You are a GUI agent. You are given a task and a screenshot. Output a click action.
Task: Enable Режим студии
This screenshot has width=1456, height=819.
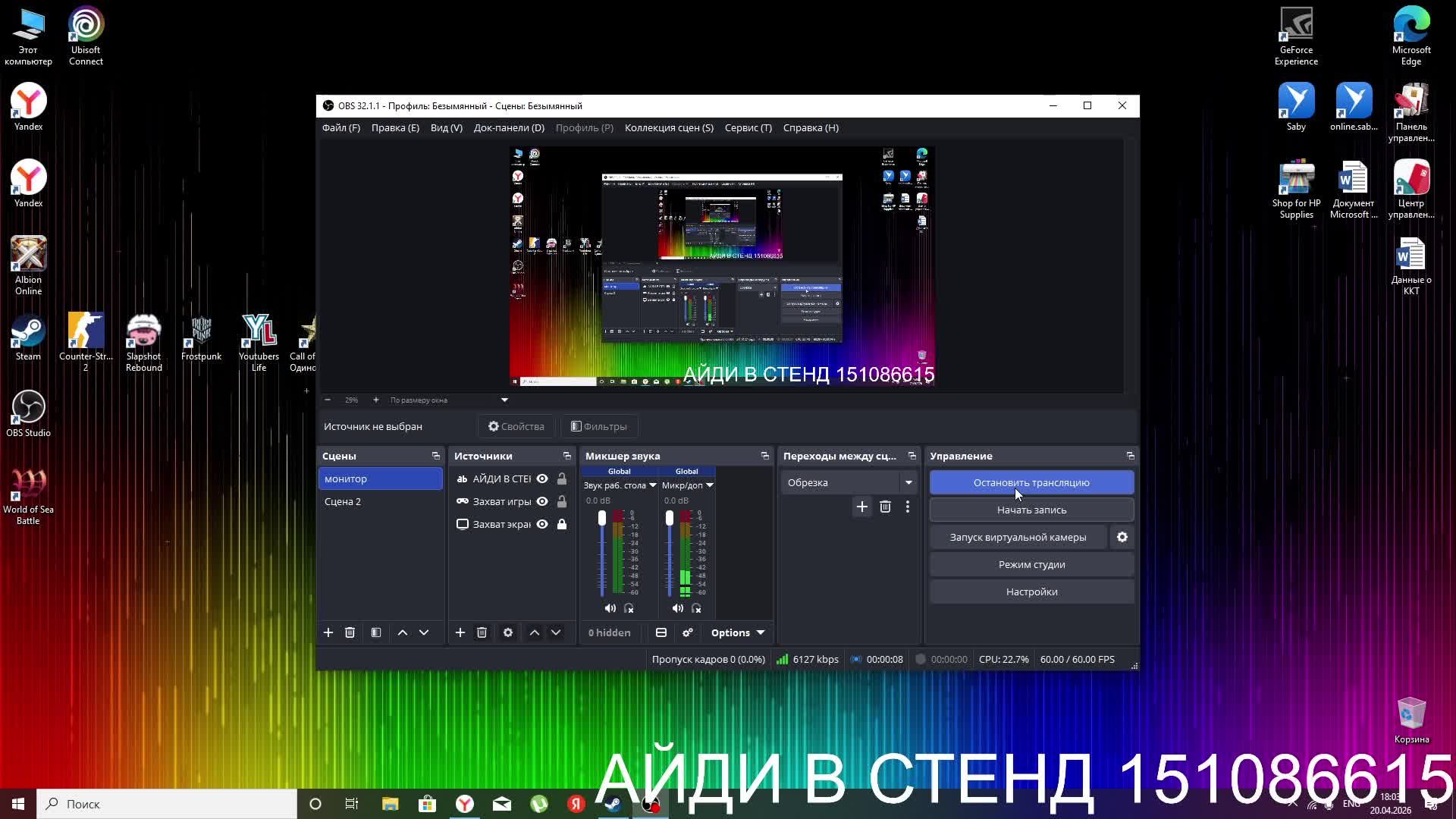tap(1031, 564)
